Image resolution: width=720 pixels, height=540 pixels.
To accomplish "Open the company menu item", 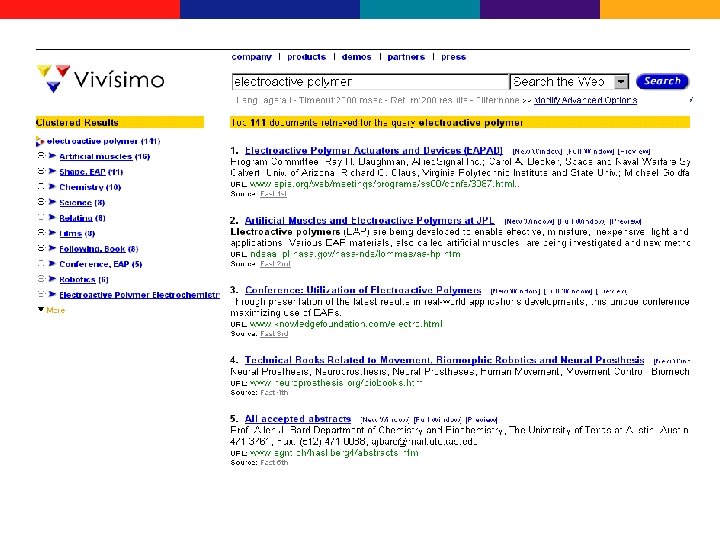I will click(252, 57).
